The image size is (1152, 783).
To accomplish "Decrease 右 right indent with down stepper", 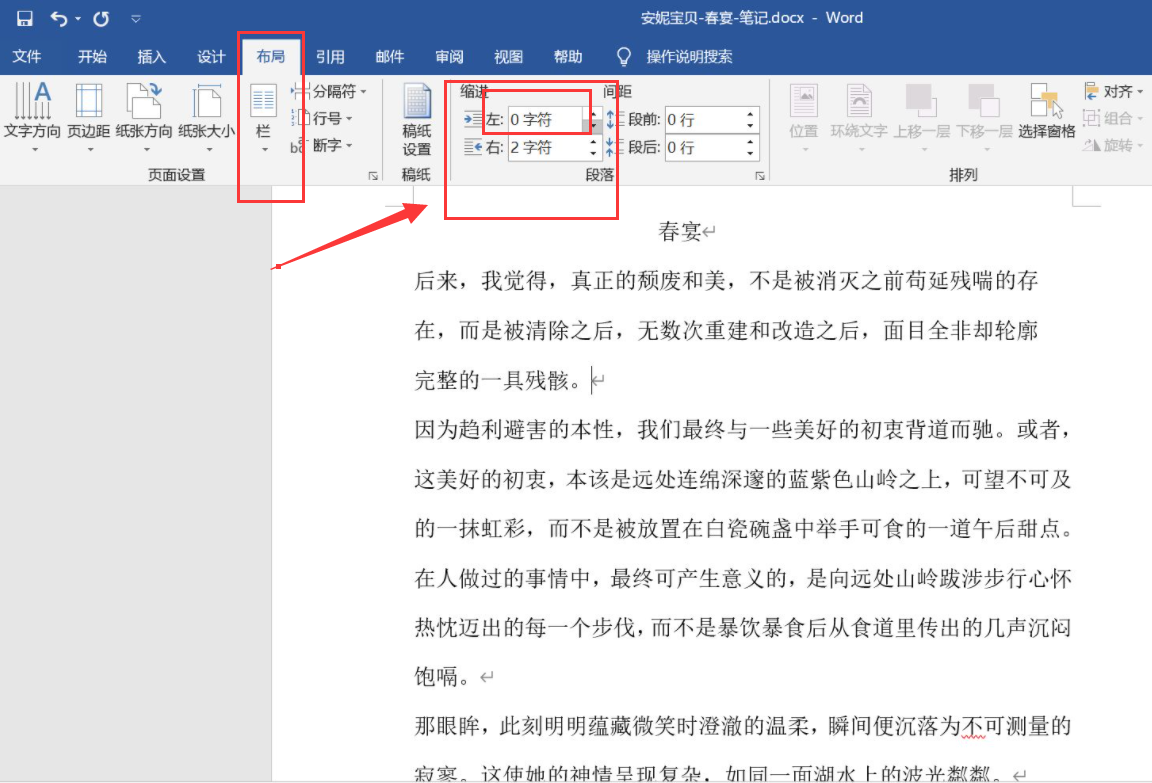I will (x=593, y=154).
